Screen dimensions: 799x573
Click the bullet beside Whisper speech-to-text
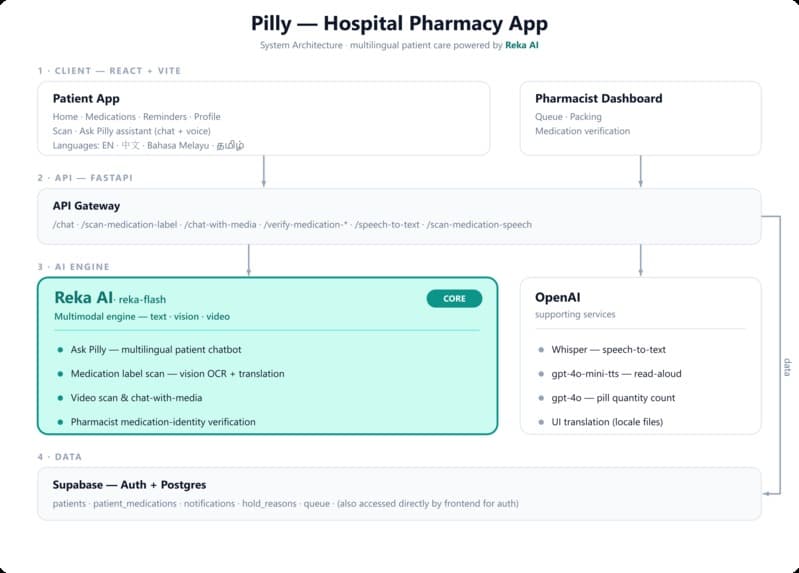(541, 350)
